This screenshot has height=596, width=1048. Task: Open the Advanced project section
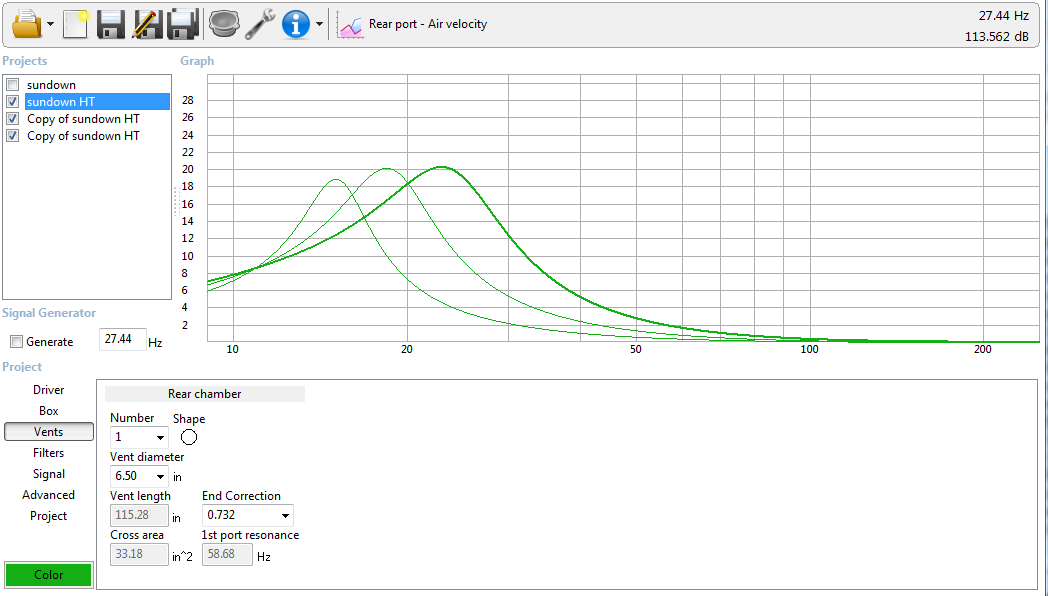[49, 495]
